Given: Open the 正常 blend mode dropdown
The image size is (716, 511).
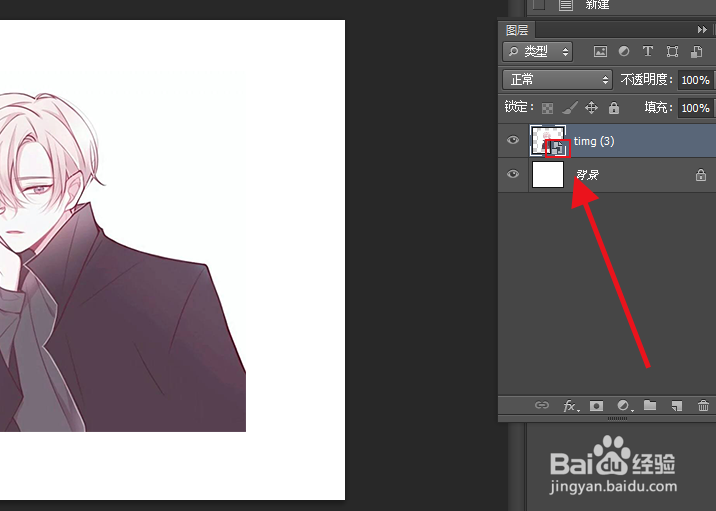Looking at the screenshot, I should click(557, 80).
